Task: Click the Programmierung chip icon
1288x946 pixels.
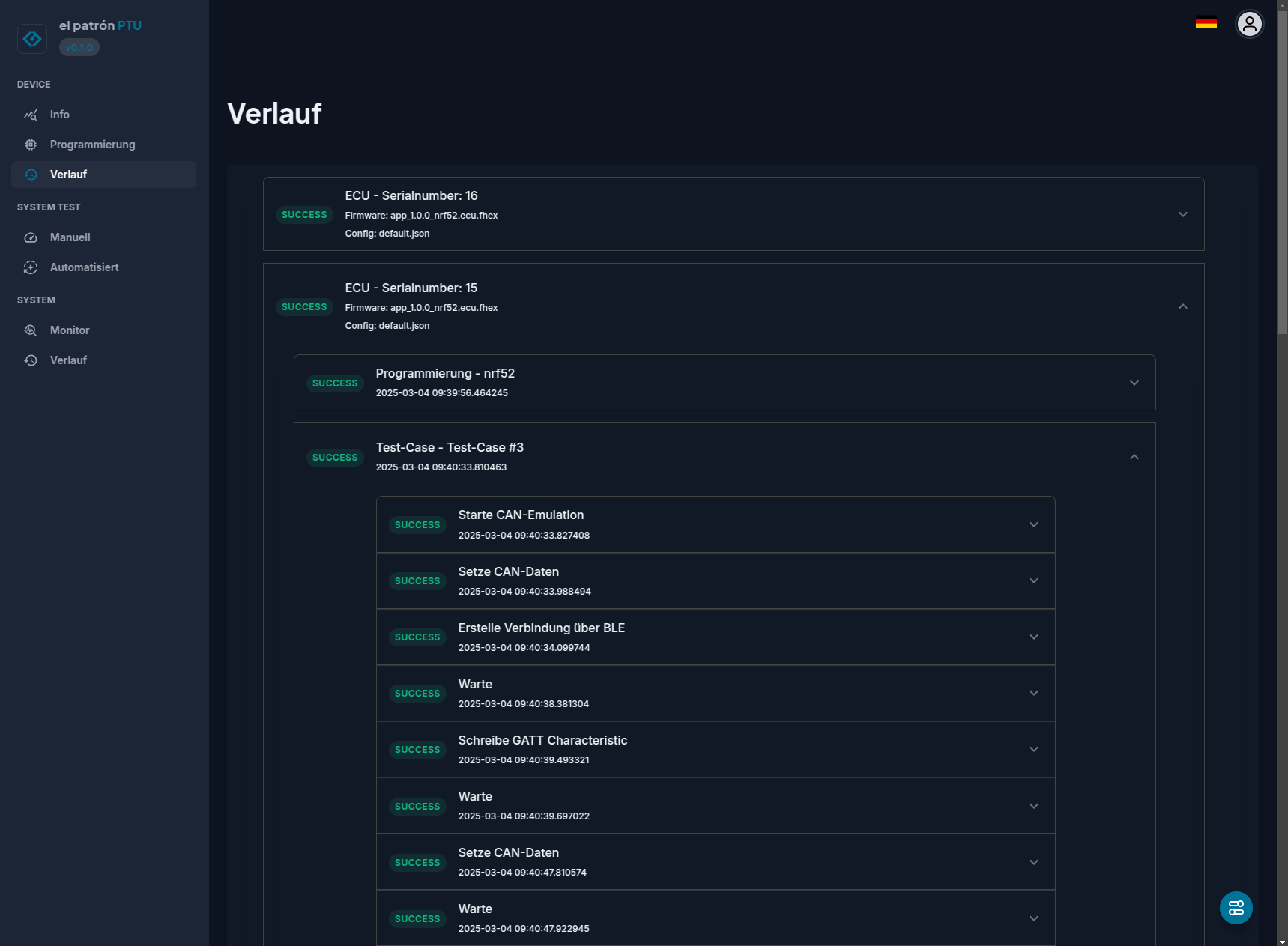Action: click(x=31, y=145)
